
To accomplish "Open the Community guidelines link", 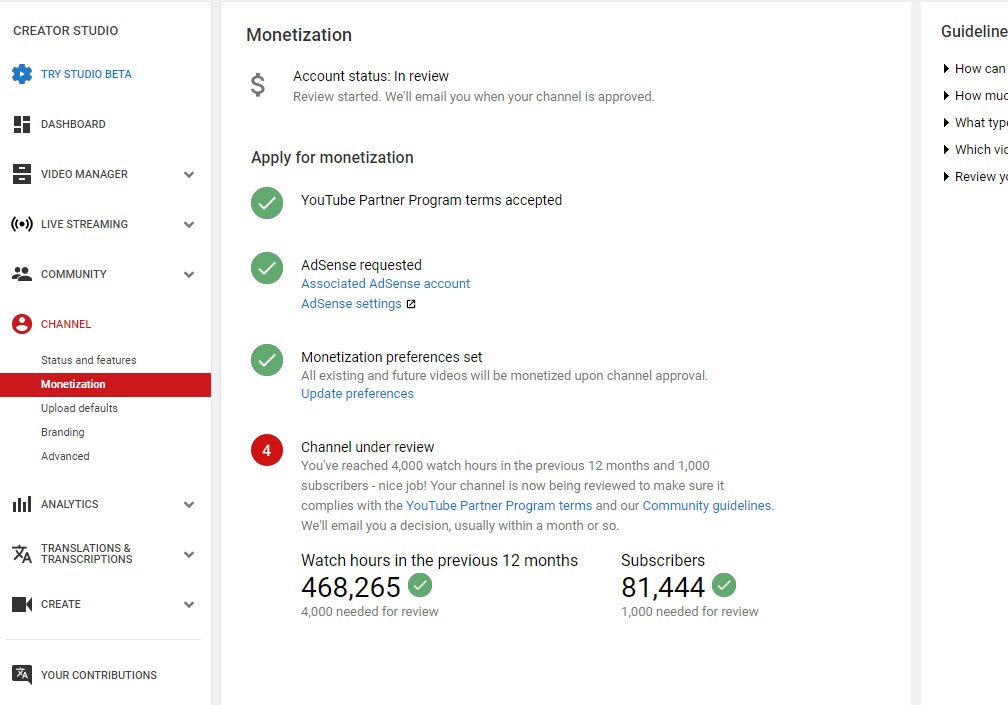I will click(706, 506).
